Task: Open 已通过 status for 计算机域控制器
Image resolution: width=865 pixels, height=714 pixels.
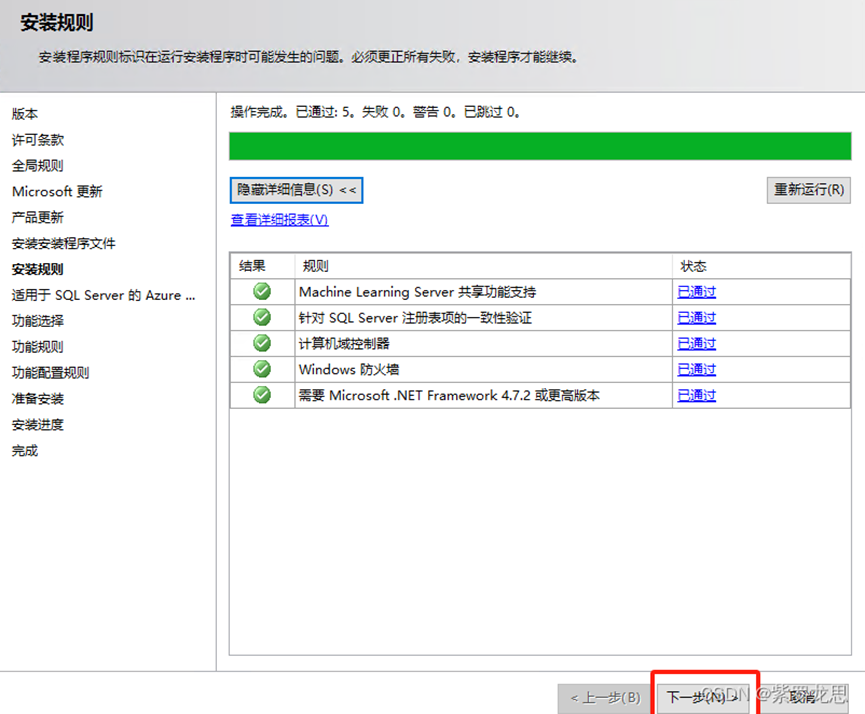Action: click(x=697, y=344)
